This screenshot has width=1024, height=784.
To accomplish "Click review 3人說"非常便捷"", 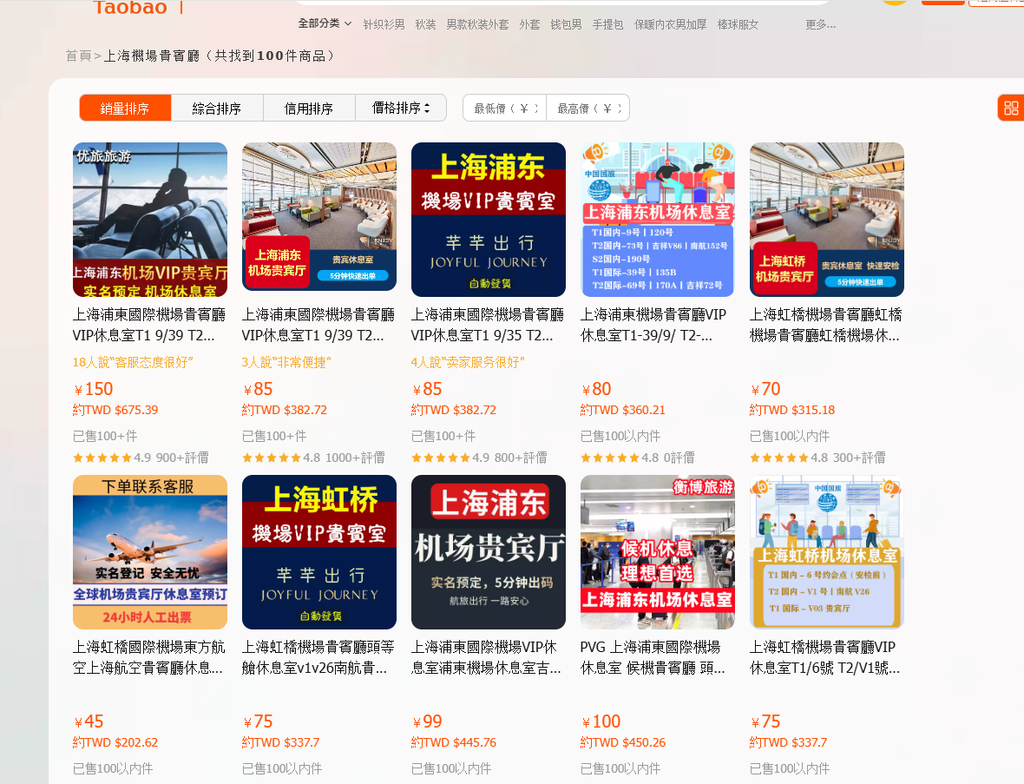I will coord(287,362).
